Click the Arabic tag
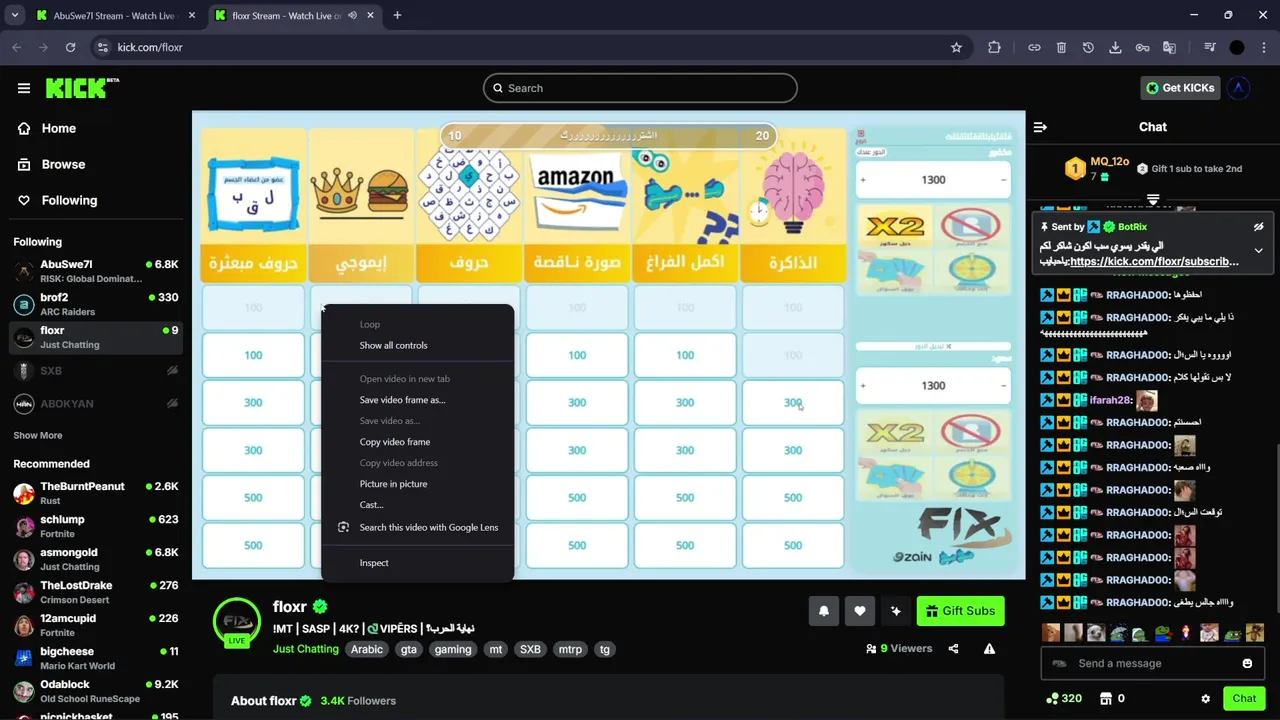 367,649
